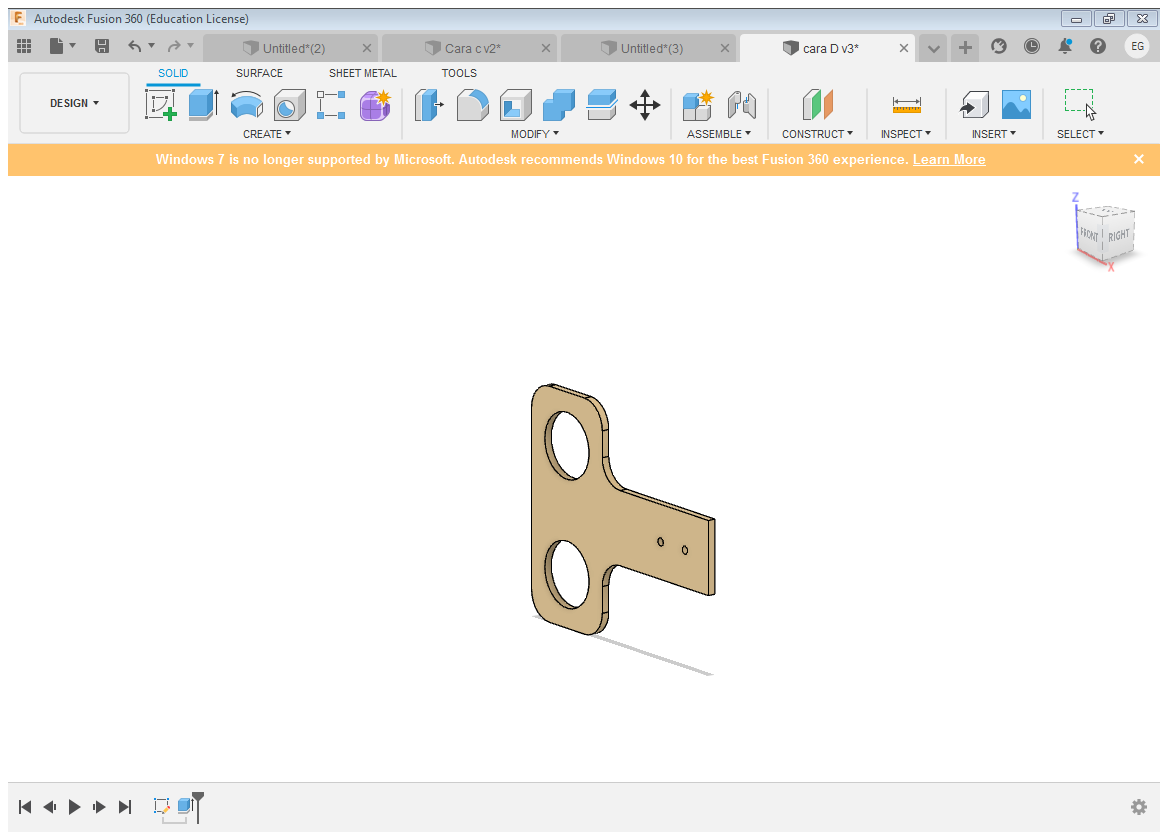This screenshot has height=840, width=1168.
Task: Expand the INSERT menu
Action: coord(994,134)
